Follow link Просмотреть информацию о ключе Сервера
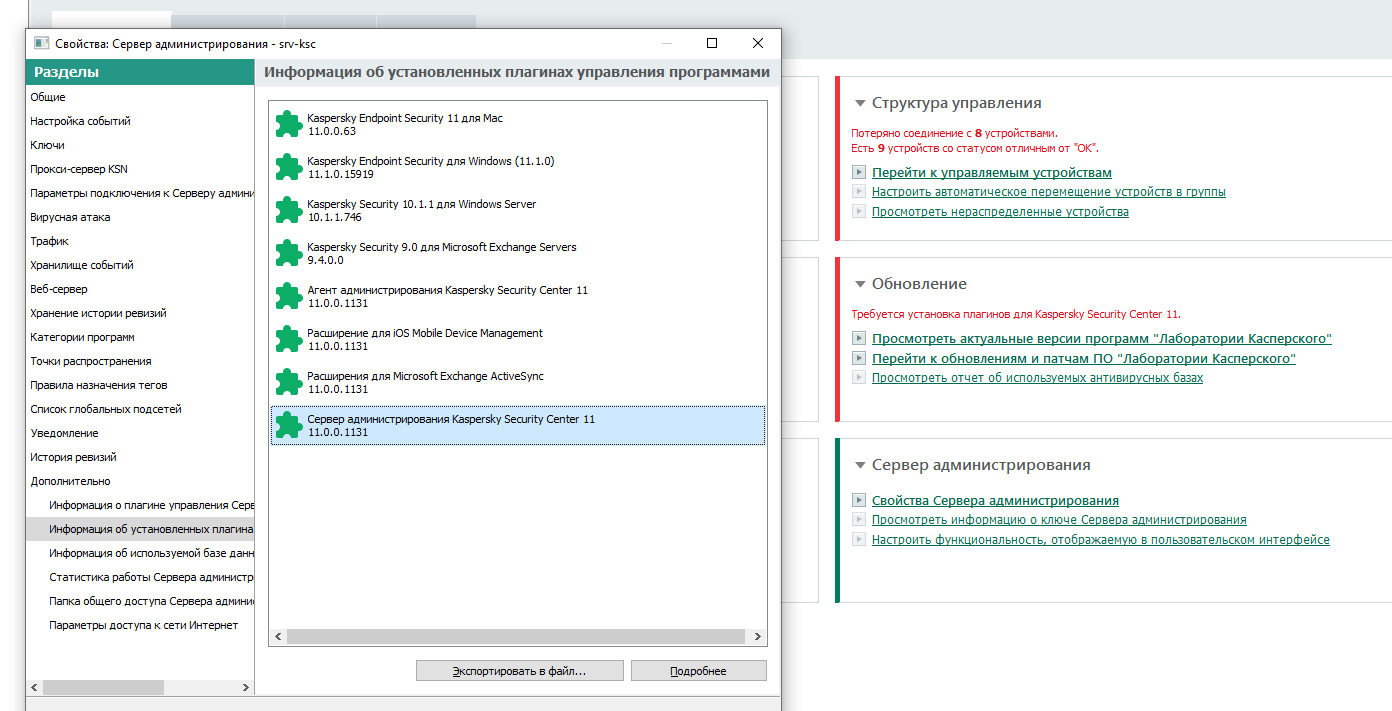 1059,520
